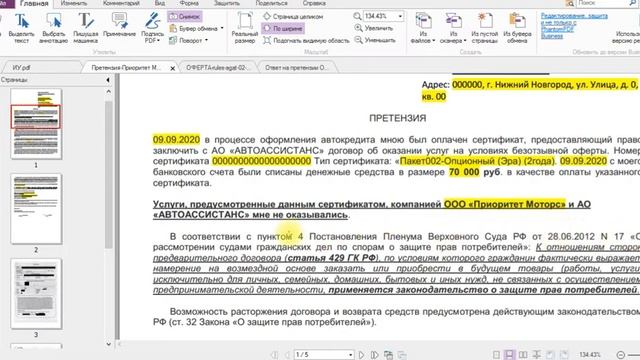Open the PhantomPDF Business upgrade link

[573, 26]
